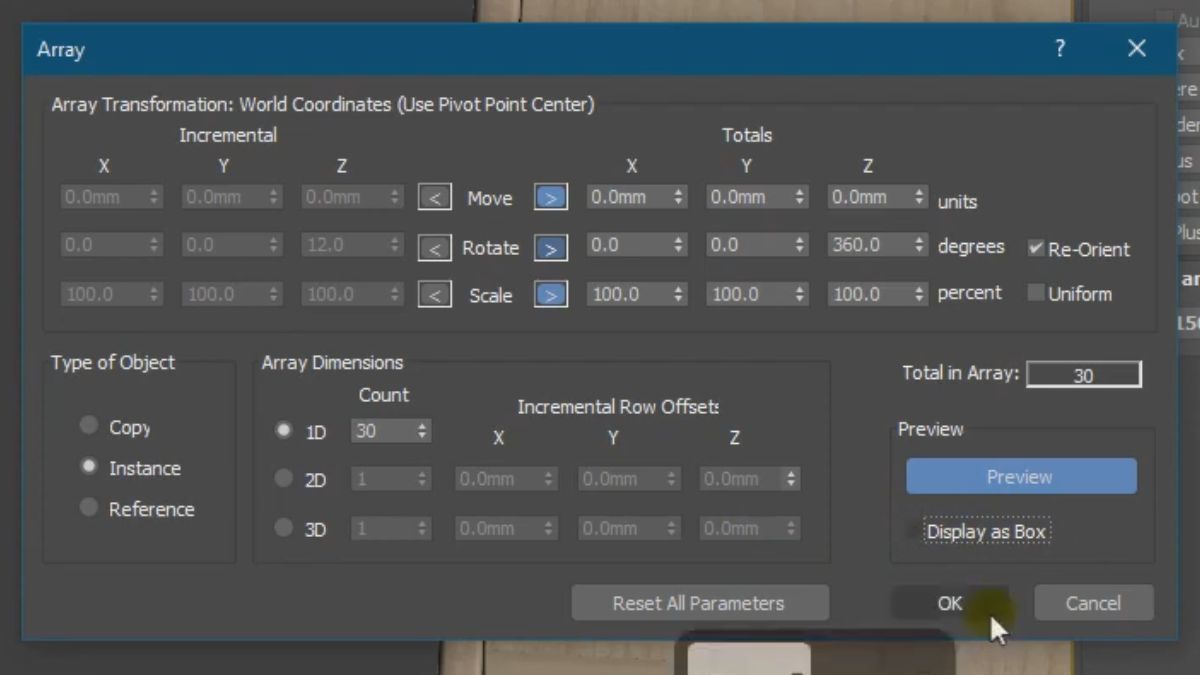Click Reset All Parameters

pos(699,602)
